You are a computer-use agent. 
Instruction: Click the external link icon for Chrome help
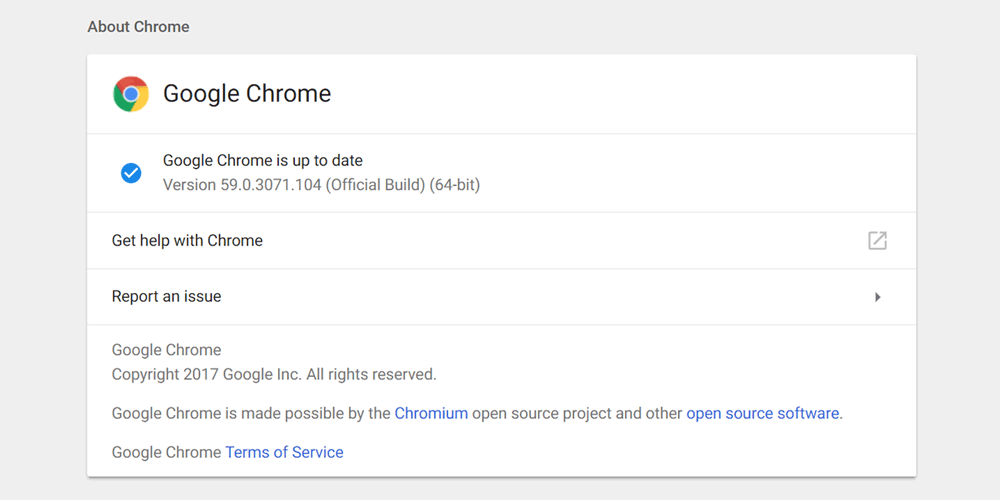pyautogui.click(x=878, y=240)
